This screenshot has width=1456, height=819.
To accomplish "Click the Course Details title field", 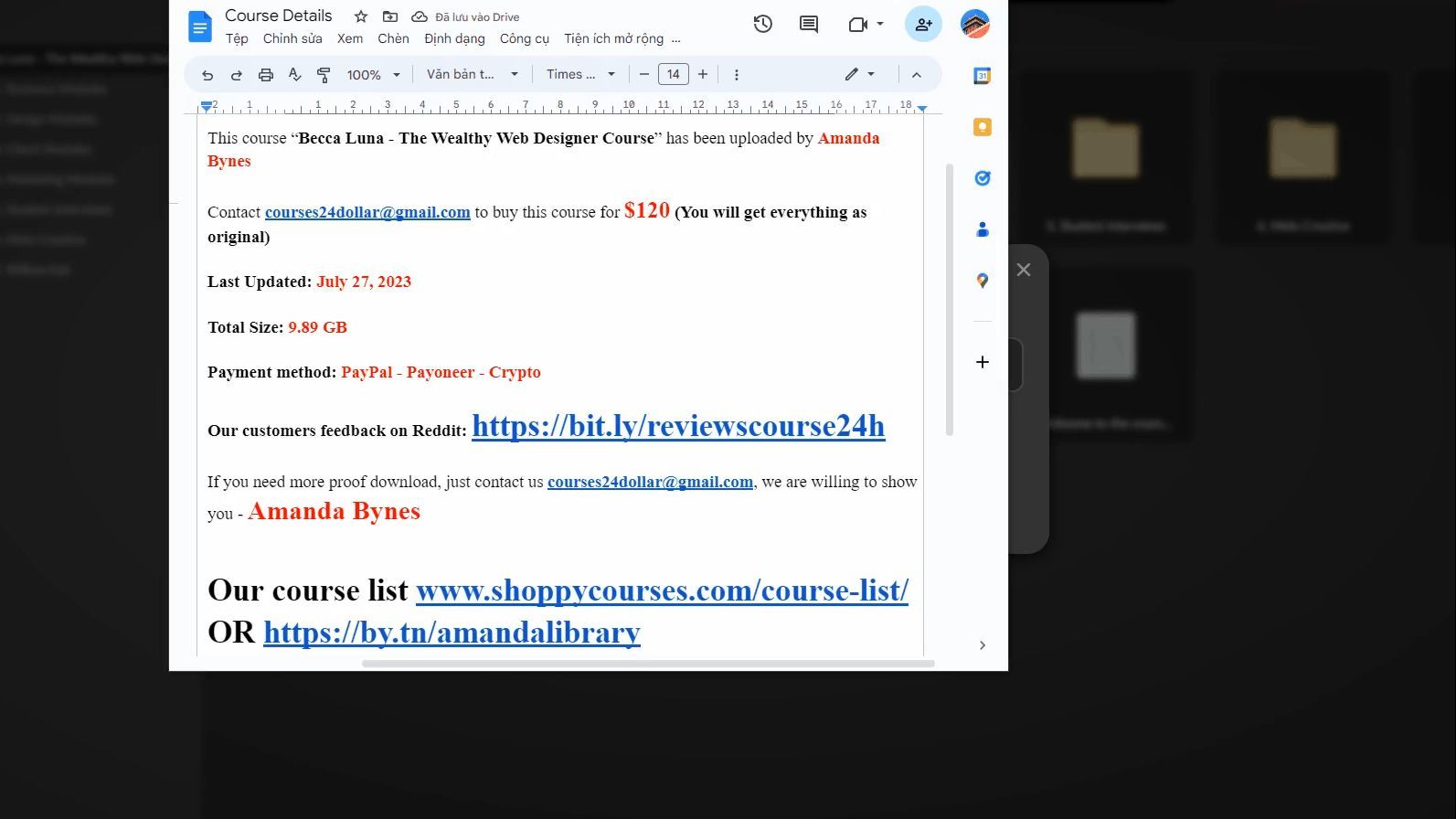I will point(279,16).
